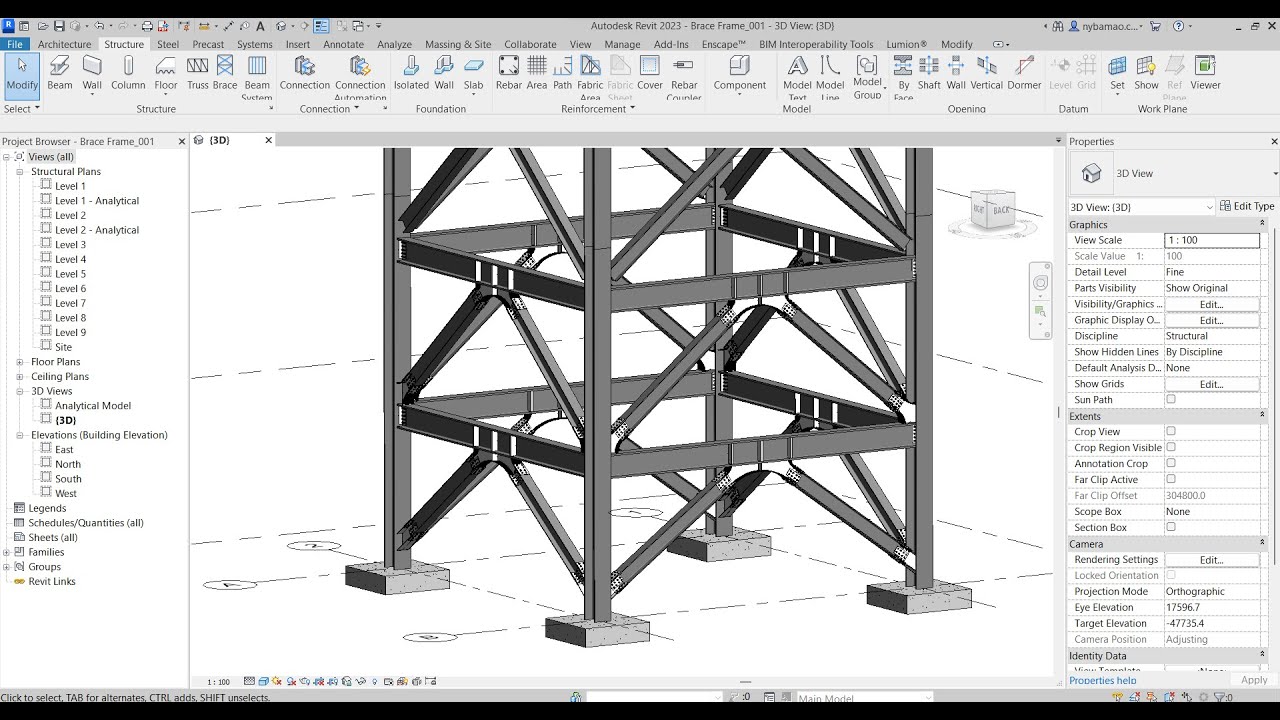The height and width of the screenshot is (720, 1280).
Task: Choose the Model Line tool
Action: click(830, 77)
